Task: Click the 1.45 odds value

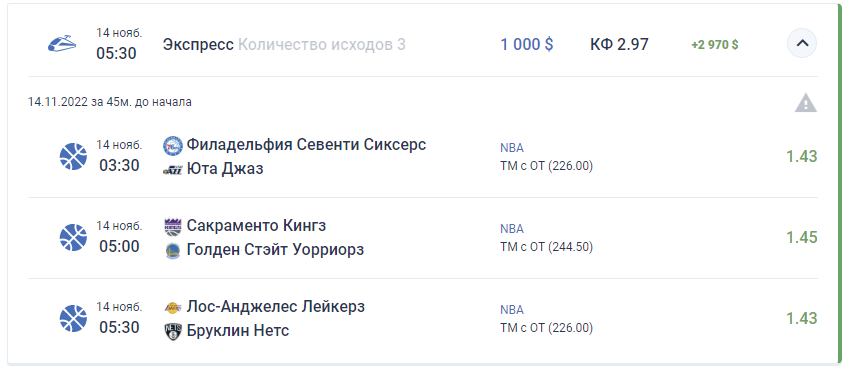Action: [802, 237]
